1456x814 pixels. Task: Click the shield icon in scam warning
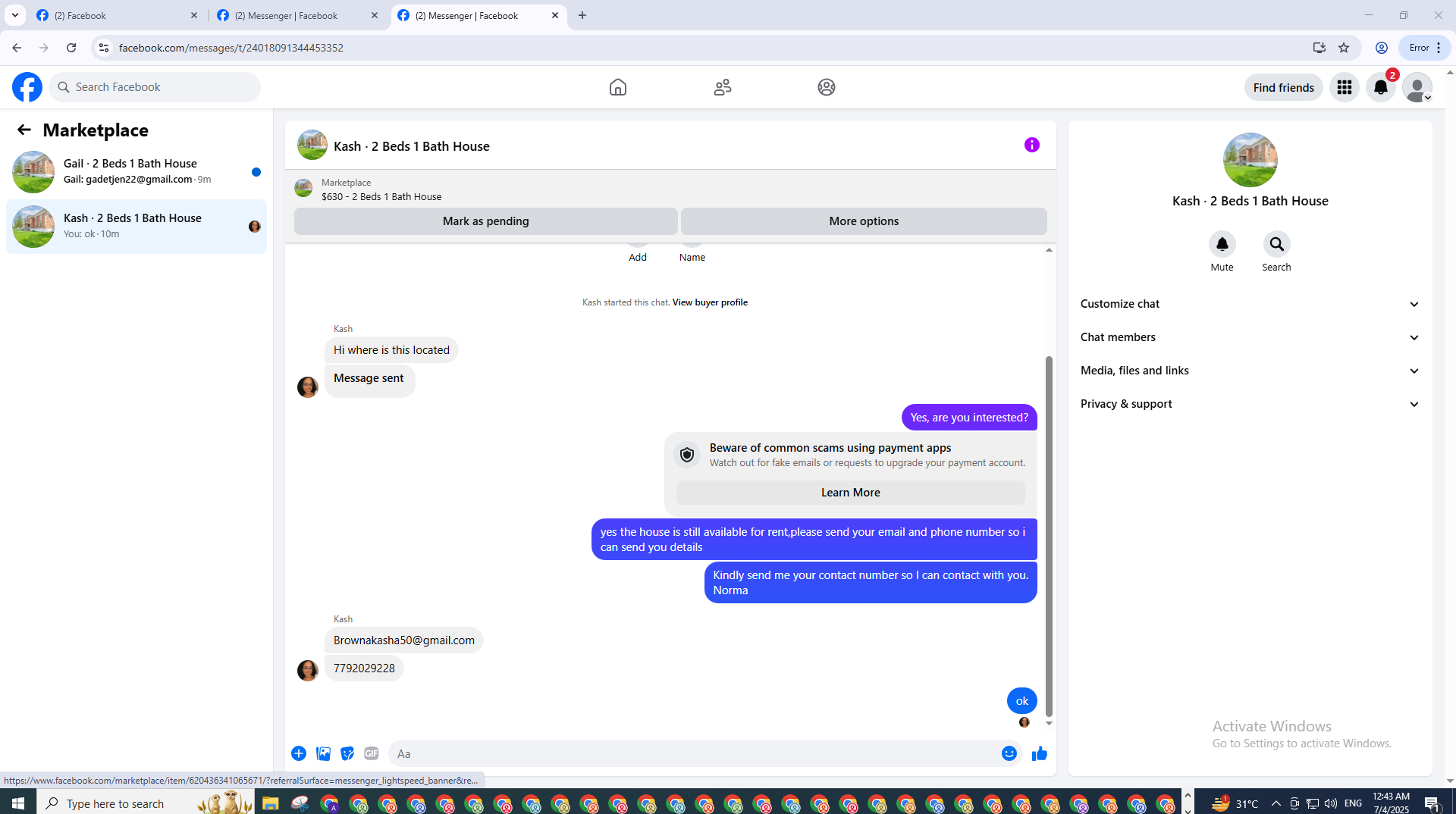[687, 455]
